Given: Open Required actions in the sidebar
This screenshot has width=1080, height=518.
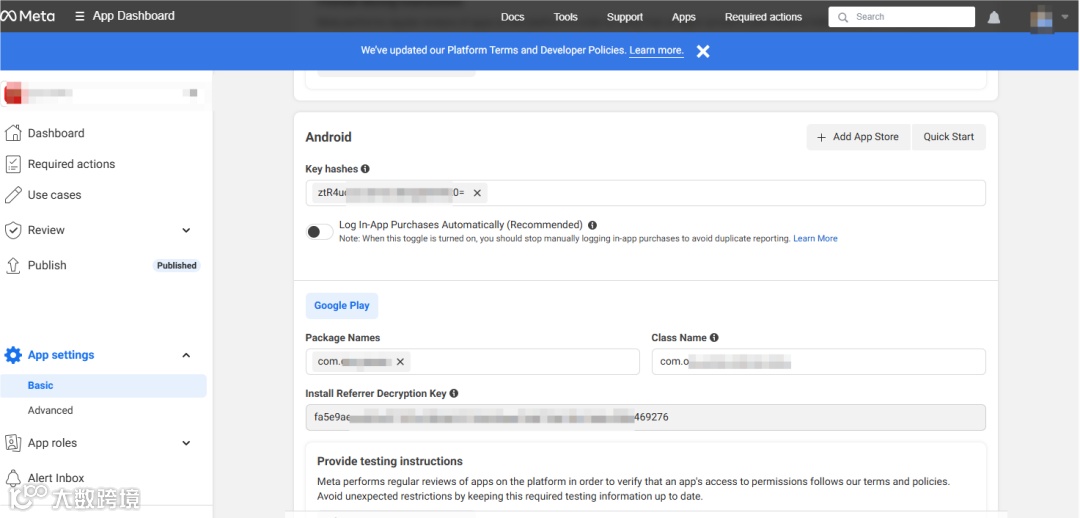Looking at the screenshot, I should point(71,164).
